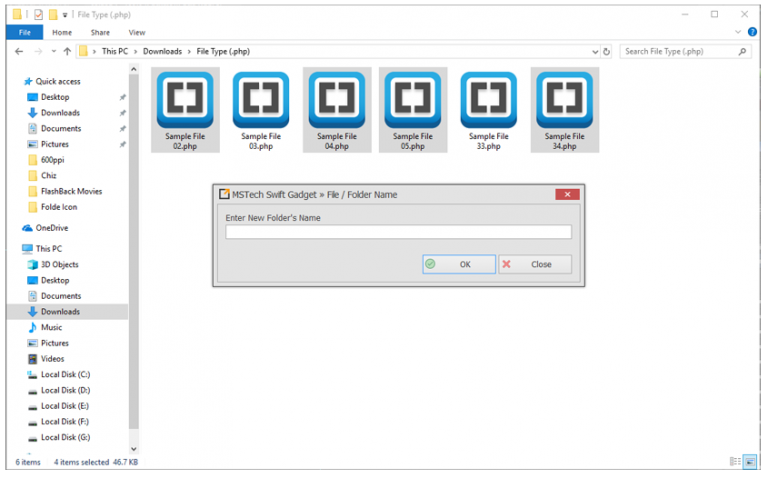The height and width of the screenshot is (478, 768).
Task: Open the help question mark icon
Action: pyautogui.click(x=752, y=32)
